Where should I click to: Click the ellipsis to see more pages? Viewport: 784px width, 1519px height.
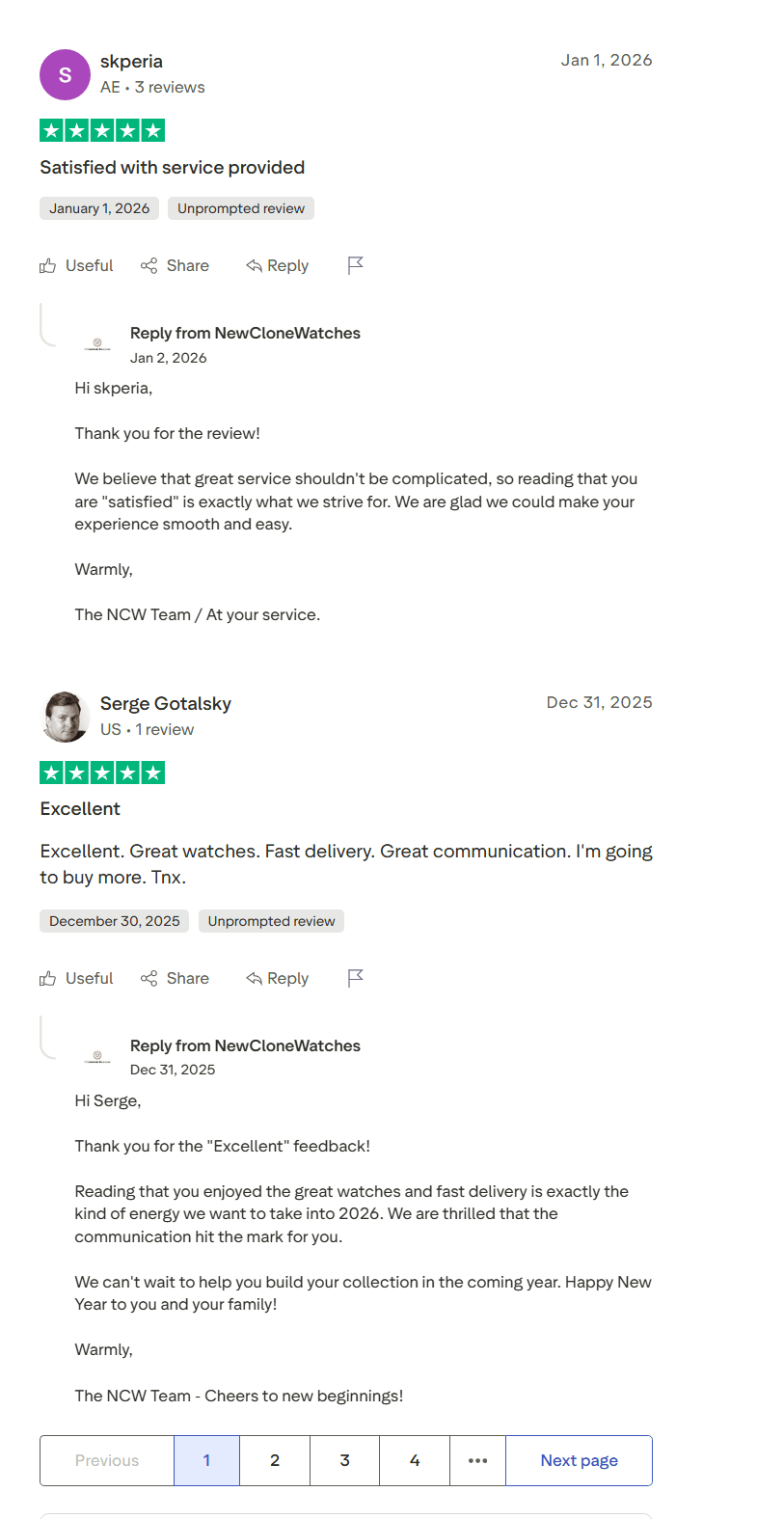tap(477, 1460)
